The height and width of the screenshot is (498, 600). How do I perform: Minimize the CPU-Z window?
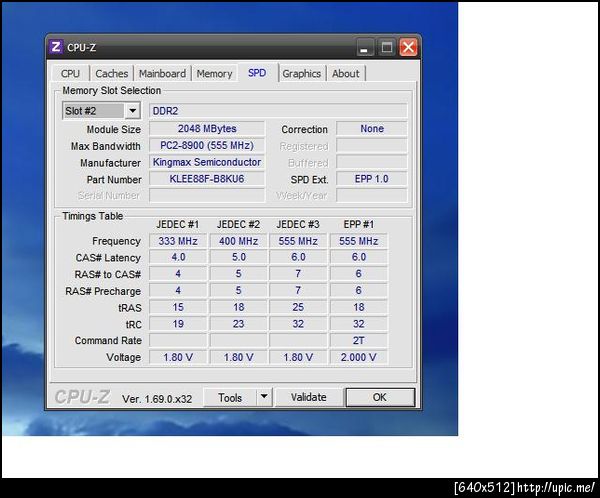(x=365, y=47)
